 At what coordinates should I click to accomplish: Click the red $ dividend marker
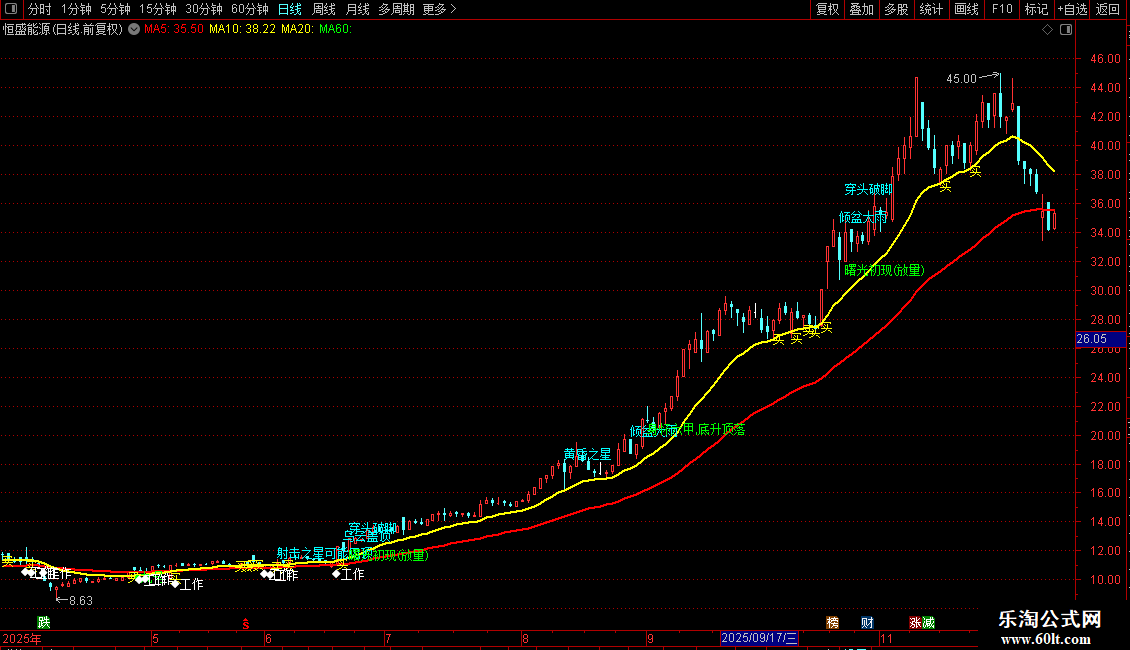point(246,623)
